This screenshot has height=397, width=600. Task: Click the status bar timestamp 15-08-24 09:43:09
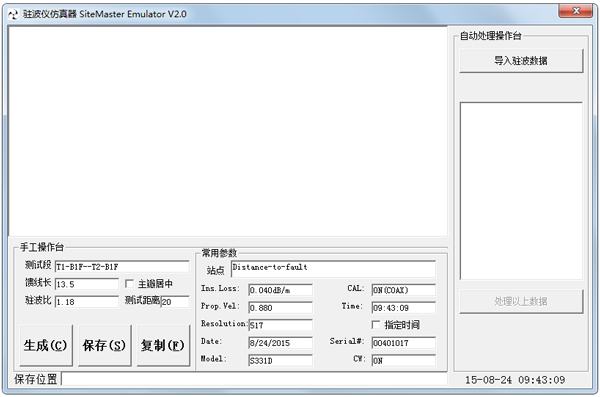(x=515, y=380)
